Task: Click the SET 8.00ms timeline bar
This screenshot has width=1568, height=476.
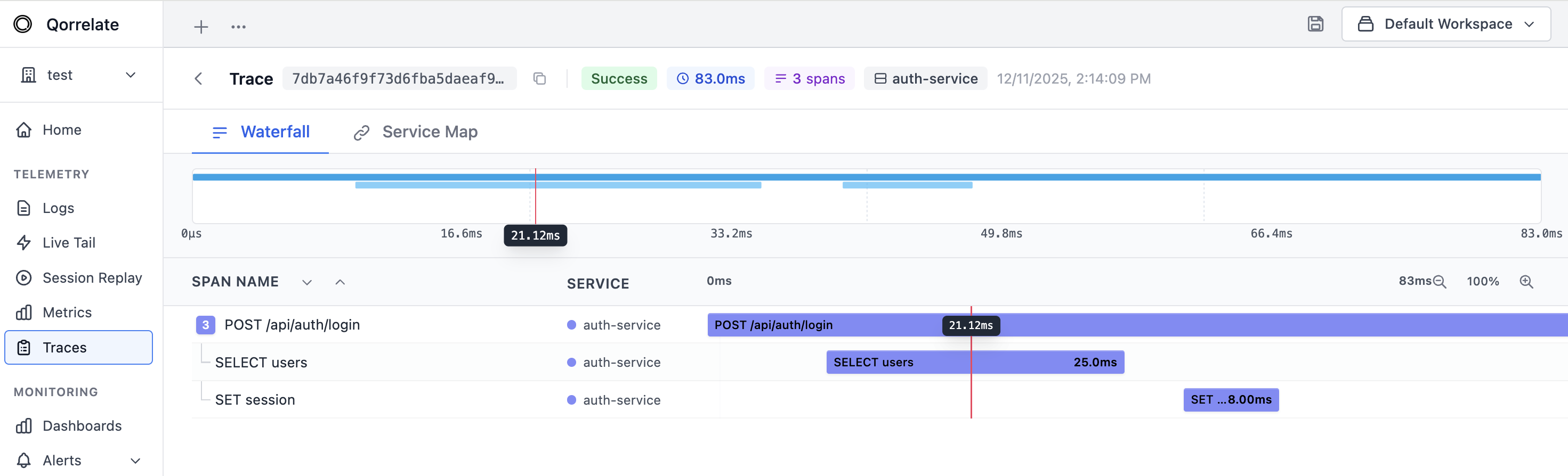Action: click(1231, 400)
